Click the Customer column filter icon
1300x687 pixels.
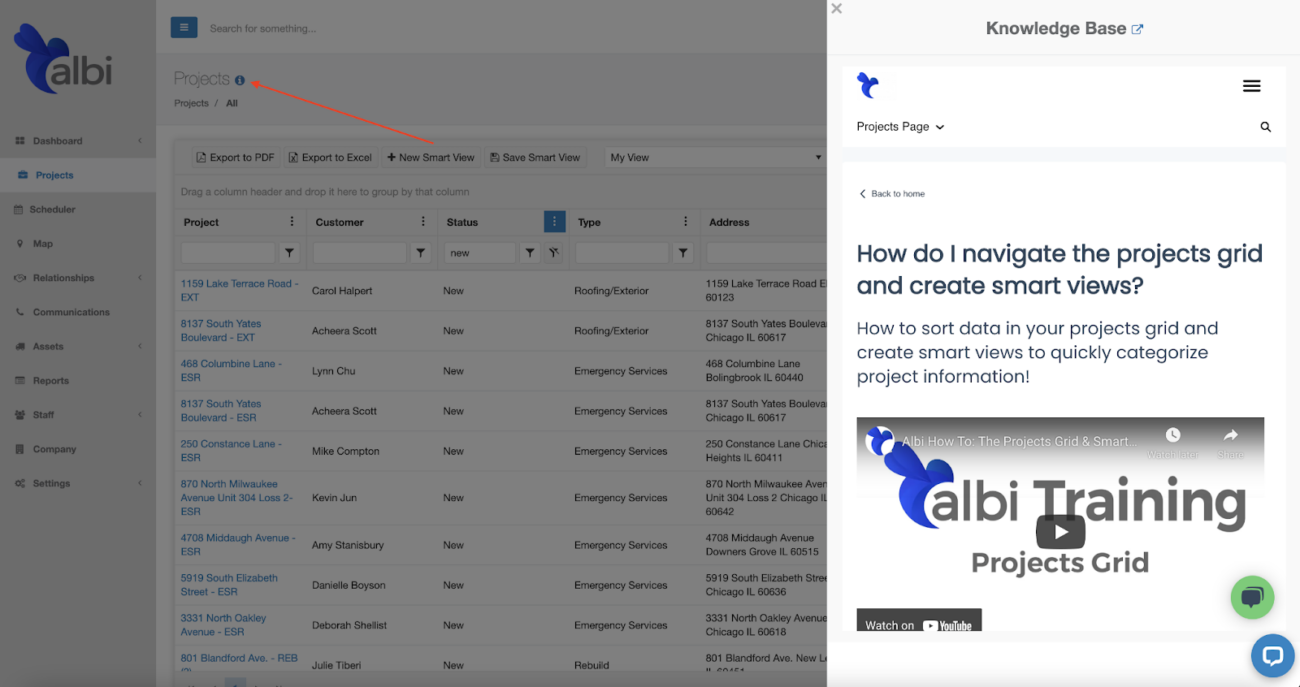[x=421, y=253]
